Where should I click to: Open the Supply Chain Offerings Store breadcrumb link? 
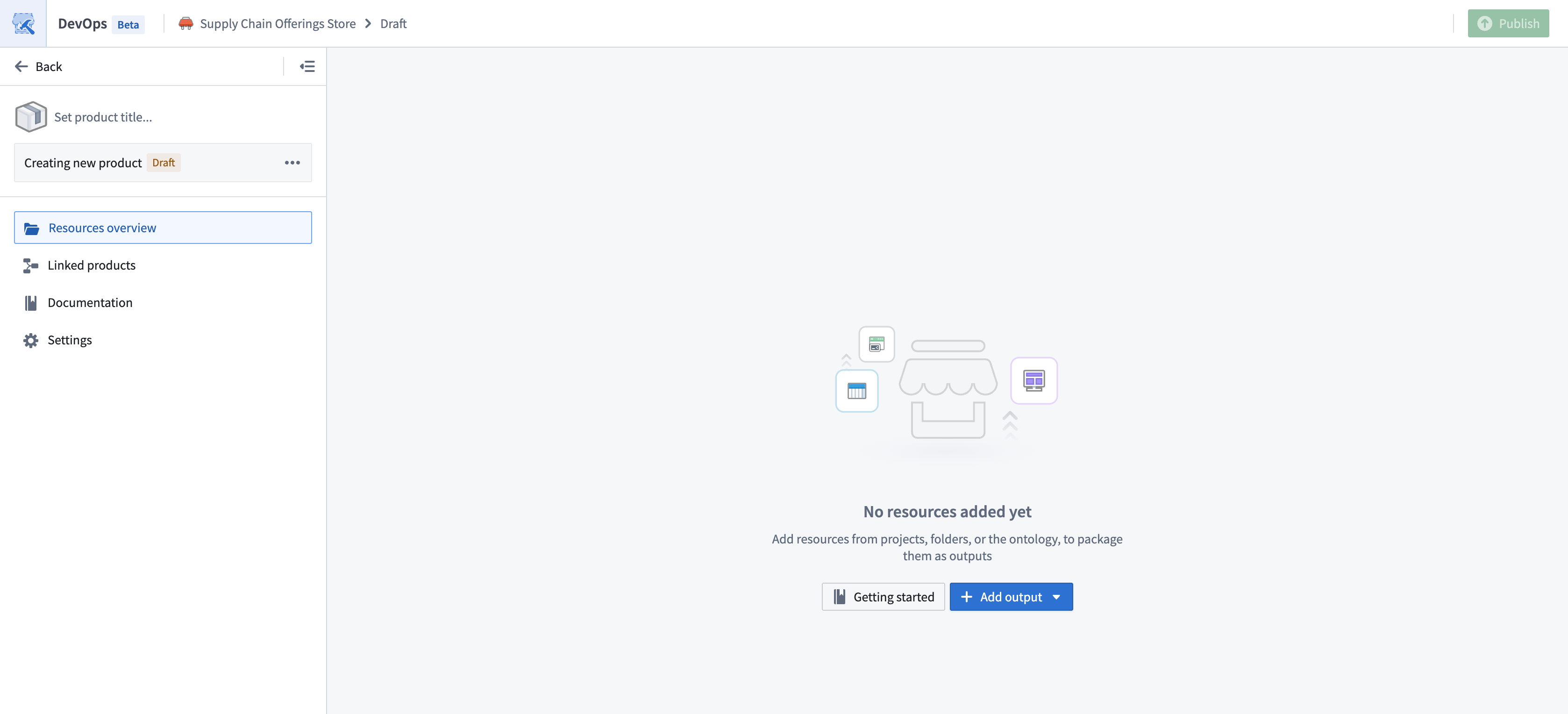(x=278, y=23)
